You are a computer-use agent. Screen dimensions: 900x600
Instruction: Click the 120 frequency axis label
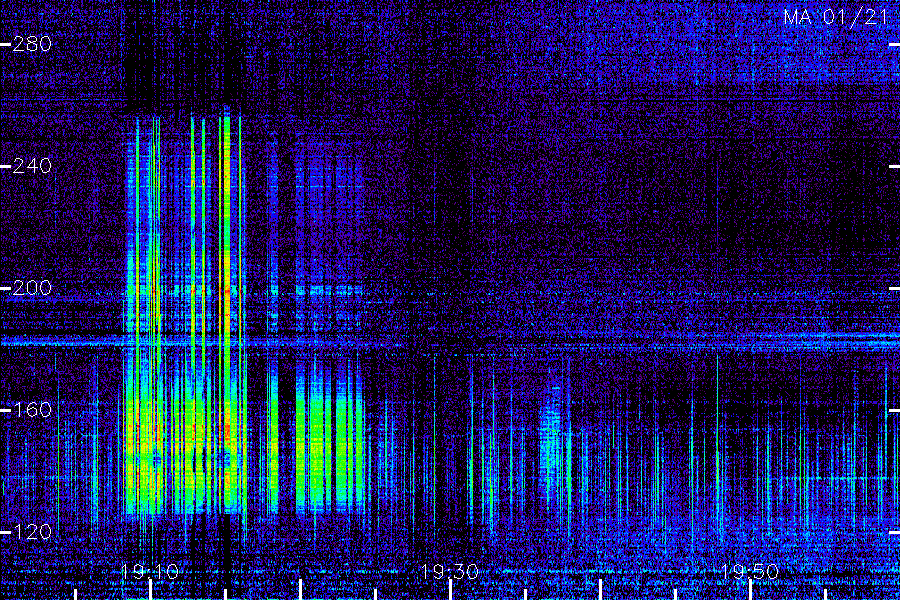[x=32, y=532]
